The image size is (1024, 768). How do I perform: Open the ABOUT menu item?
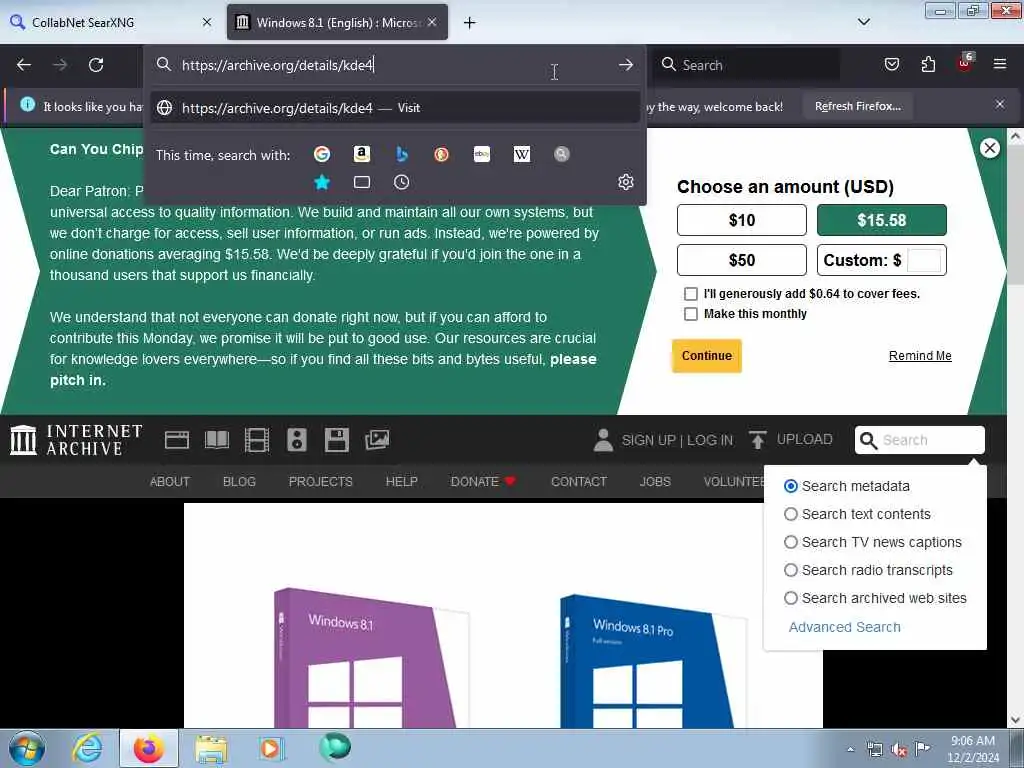click(170, 481)
